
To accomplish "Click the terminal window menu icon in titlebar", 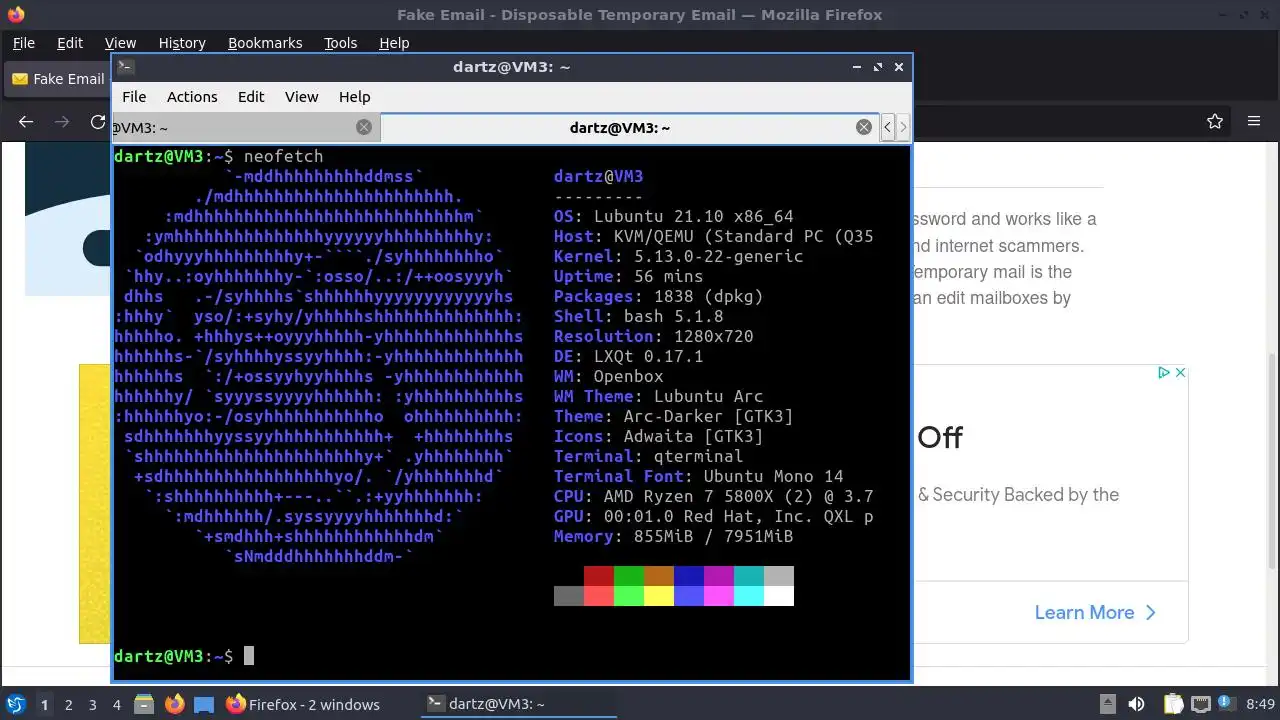I will click(x=125, y=67).
